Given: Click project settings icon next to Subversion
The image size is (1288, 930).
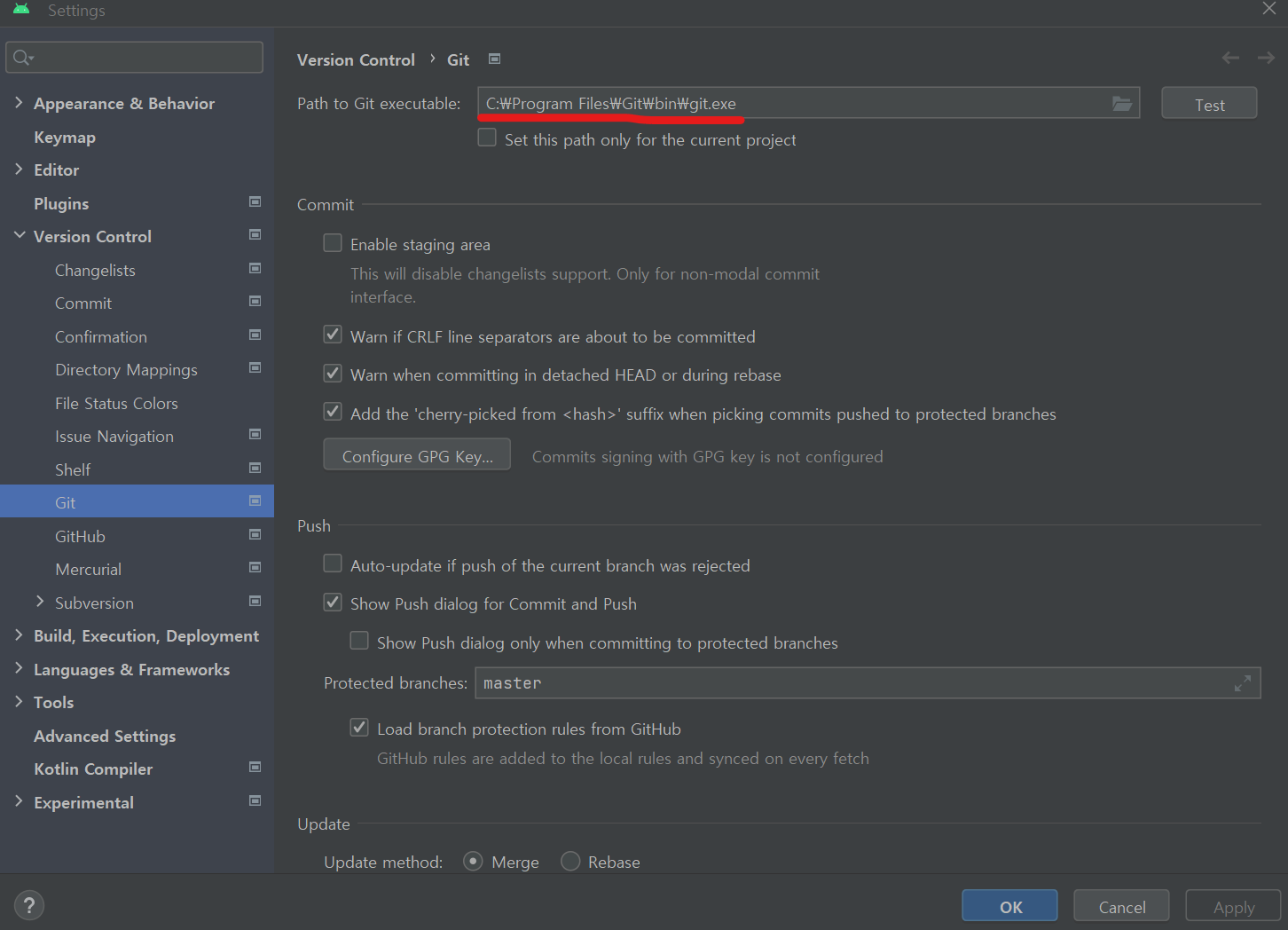Looking at the screenshot, I should (255, 601).
